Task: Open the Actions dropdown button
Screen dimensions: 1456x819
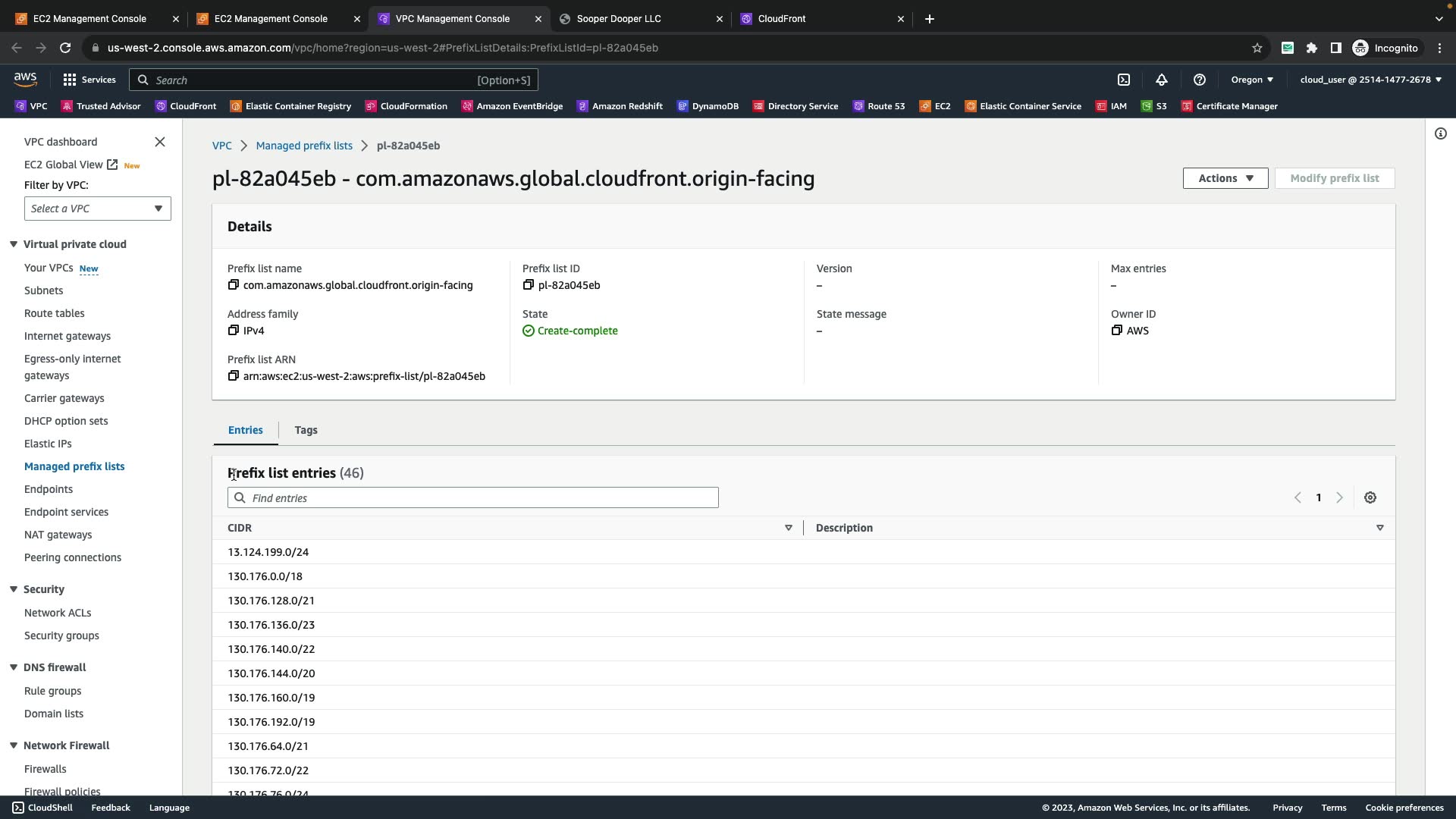Action: [1225, 178]
